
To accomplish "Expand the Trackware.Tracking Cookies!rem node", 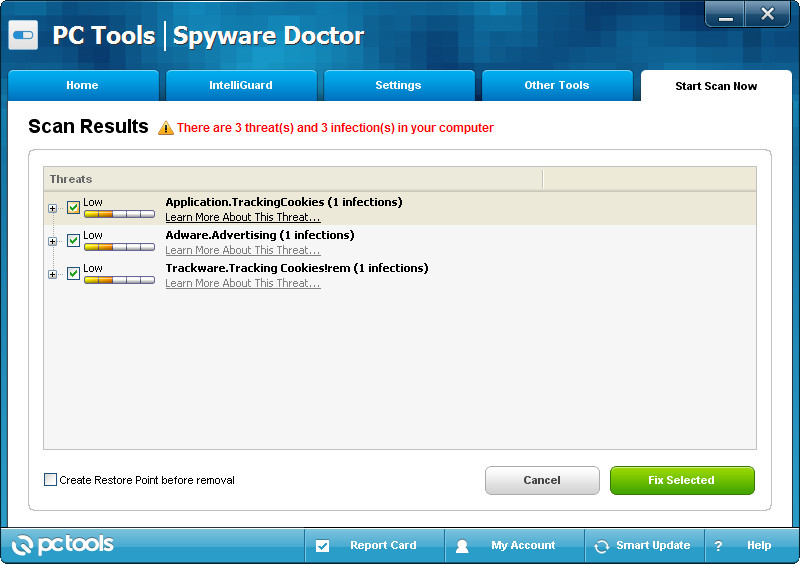I will (x=53, y=275).
